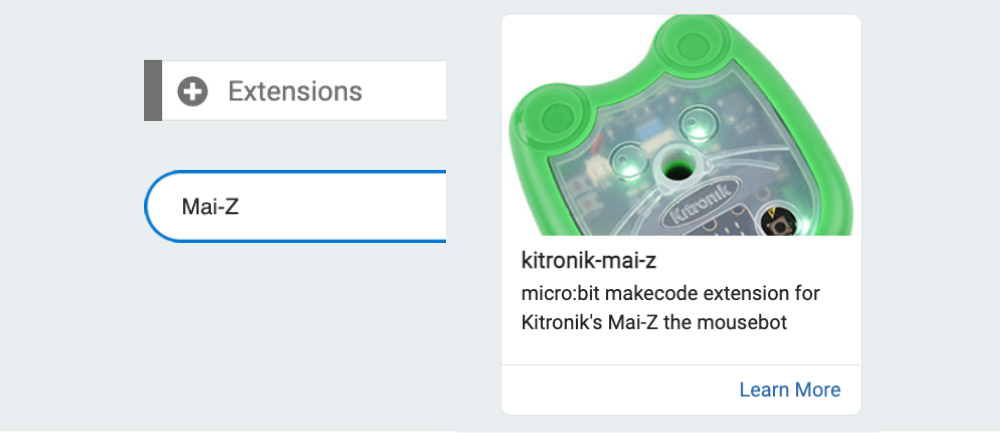Open the Learn More link
This screenshot has height=433, width=1000.
789,389
